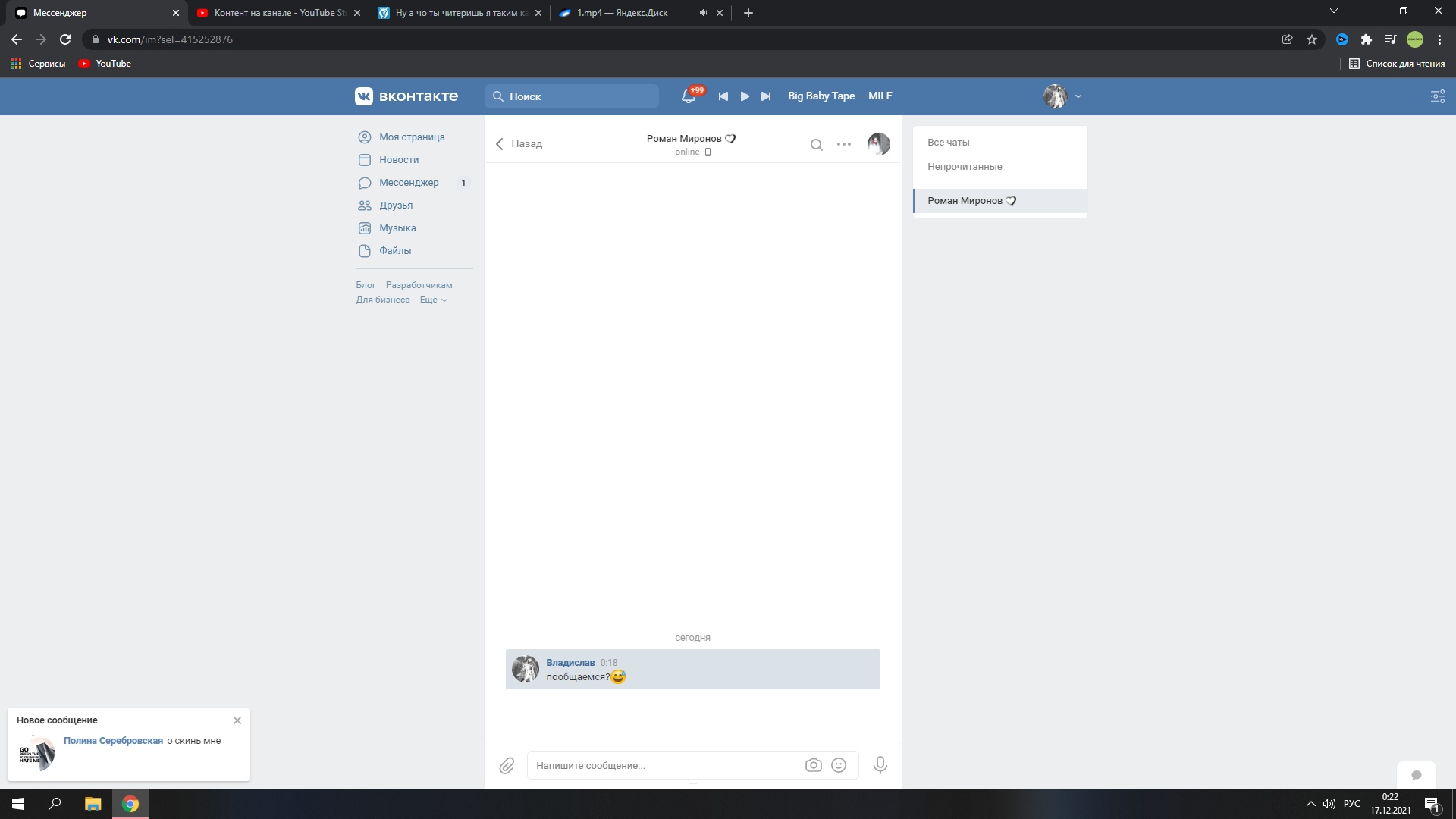Select the Непрочитанные chats filter
This screenshot has height=819, width=1456.
pos(965,167)
